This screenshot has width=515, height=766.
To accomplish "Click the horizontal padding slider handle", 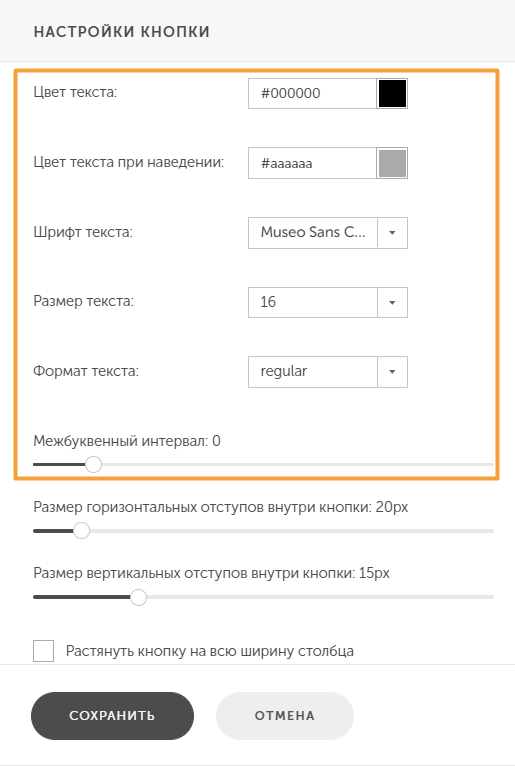I will click(x=82, y=531).
